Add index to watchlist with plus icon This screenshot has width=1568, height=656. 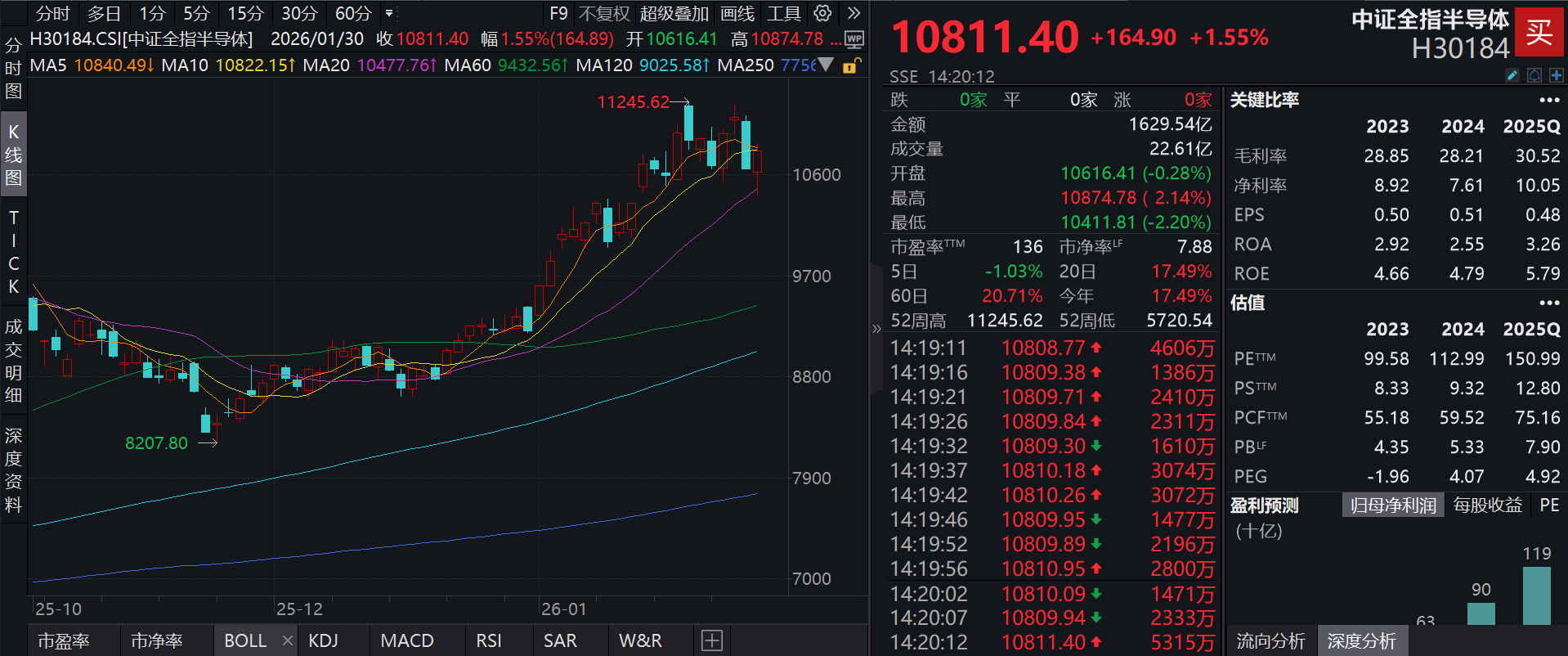[1556, 75]
